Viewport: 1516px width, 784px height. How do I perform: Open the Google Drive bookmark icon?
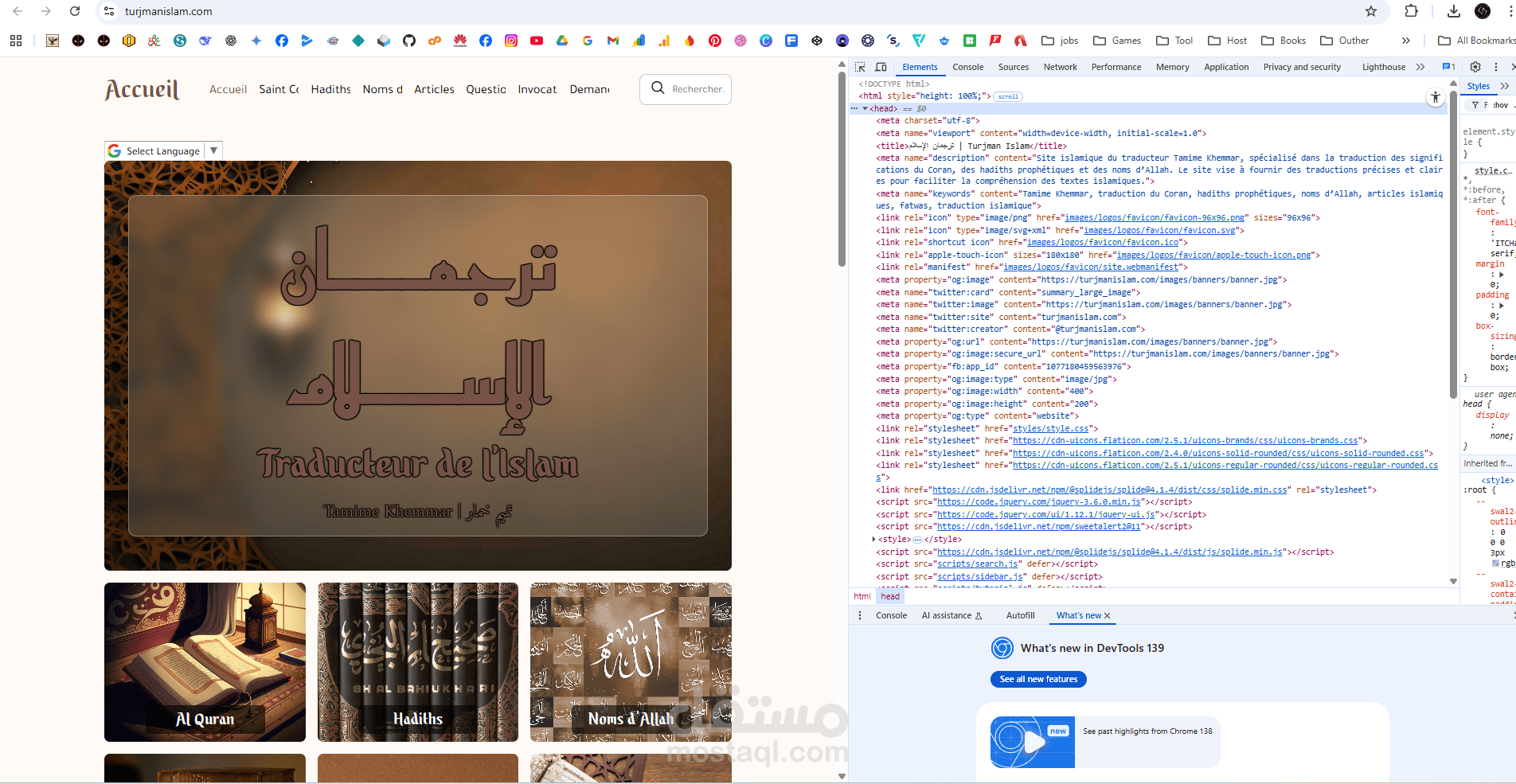(562, 41)
